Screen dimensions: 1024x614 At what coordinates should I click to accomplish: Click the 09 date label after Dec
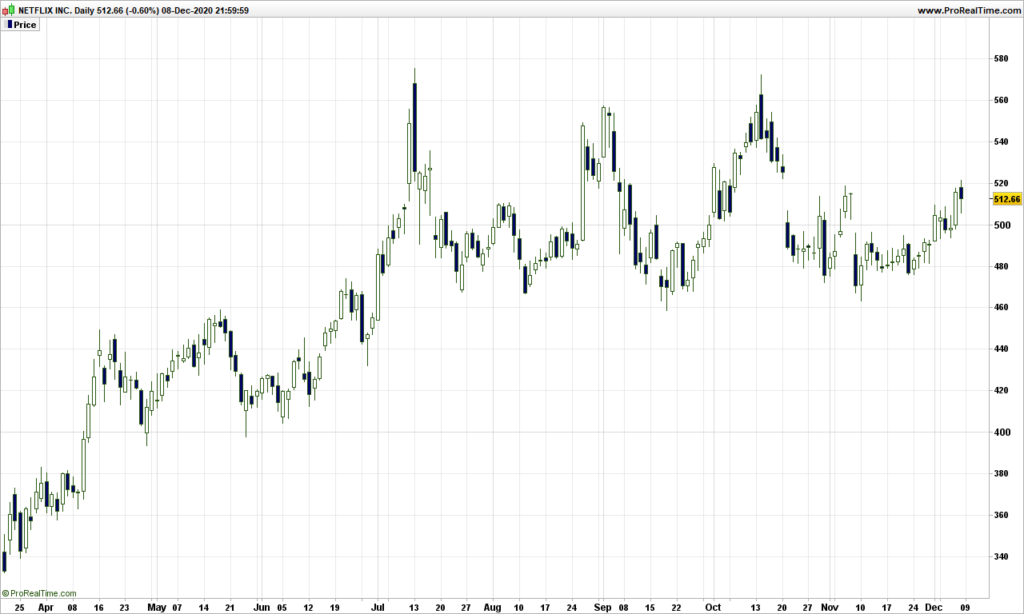(x=965, y=607)
